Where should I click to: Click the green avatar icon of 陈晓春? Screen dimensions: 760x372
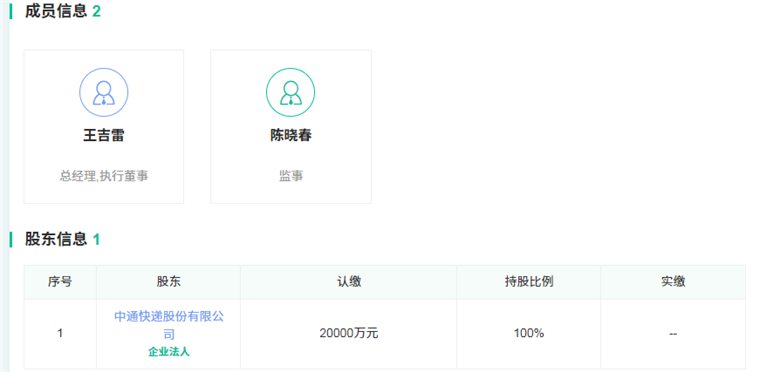point(290,92)
